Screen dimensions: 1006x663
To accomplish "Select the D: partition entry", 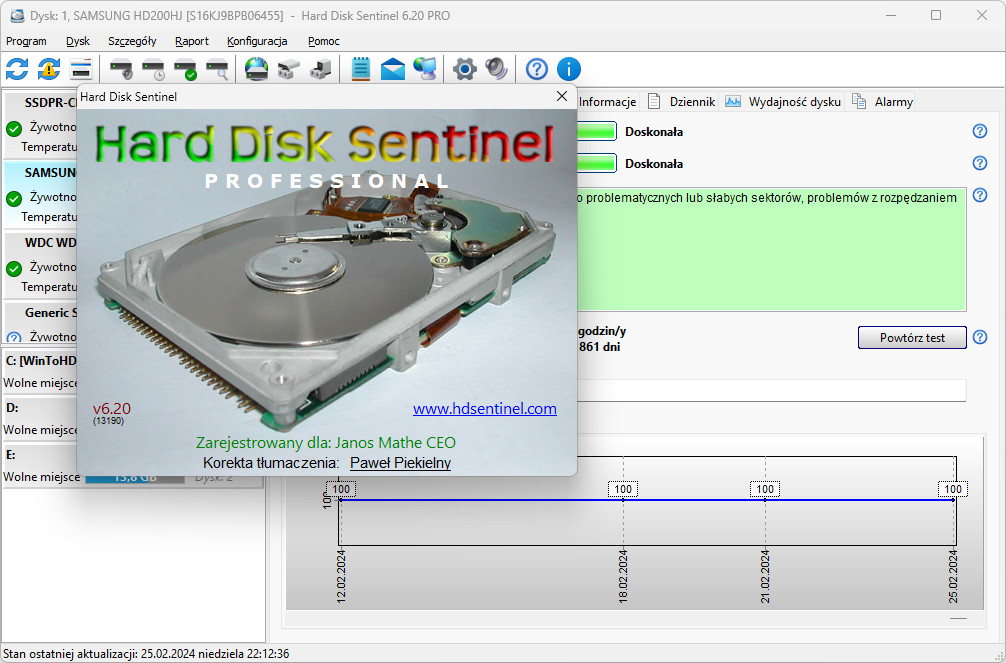I will pyautogui.click(x=40, y=418).
